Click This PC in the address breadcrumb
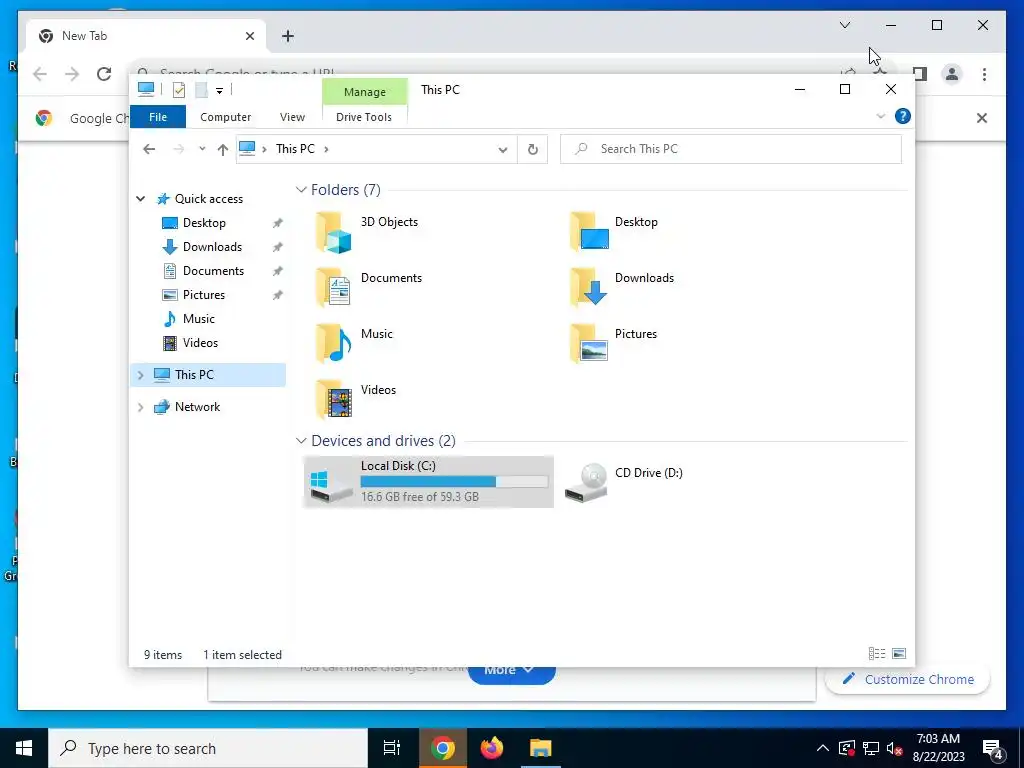The width and height of the screenshot is (1024, 768). tap(295, 149)
